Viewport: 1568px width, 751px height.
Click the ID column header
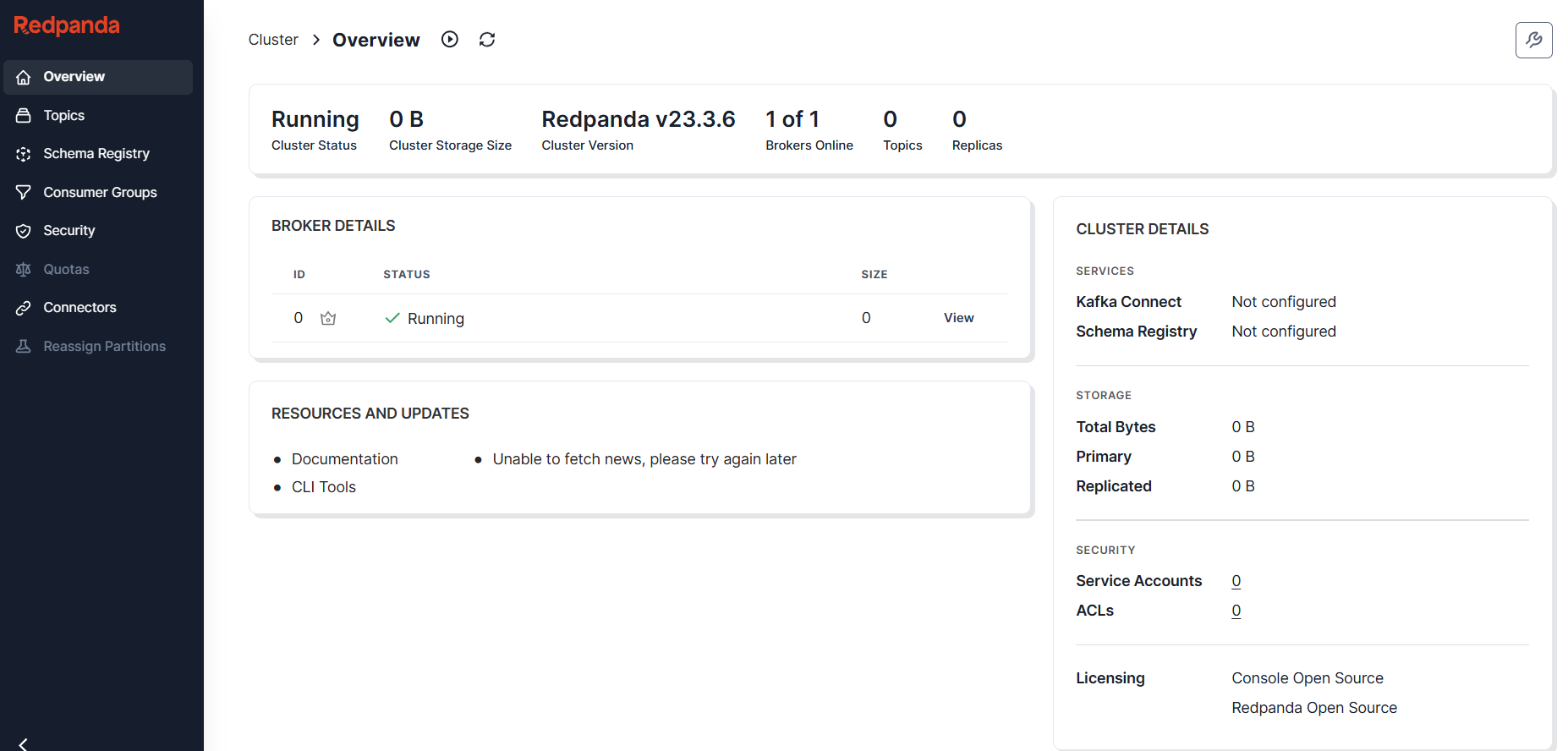point(299,275)
